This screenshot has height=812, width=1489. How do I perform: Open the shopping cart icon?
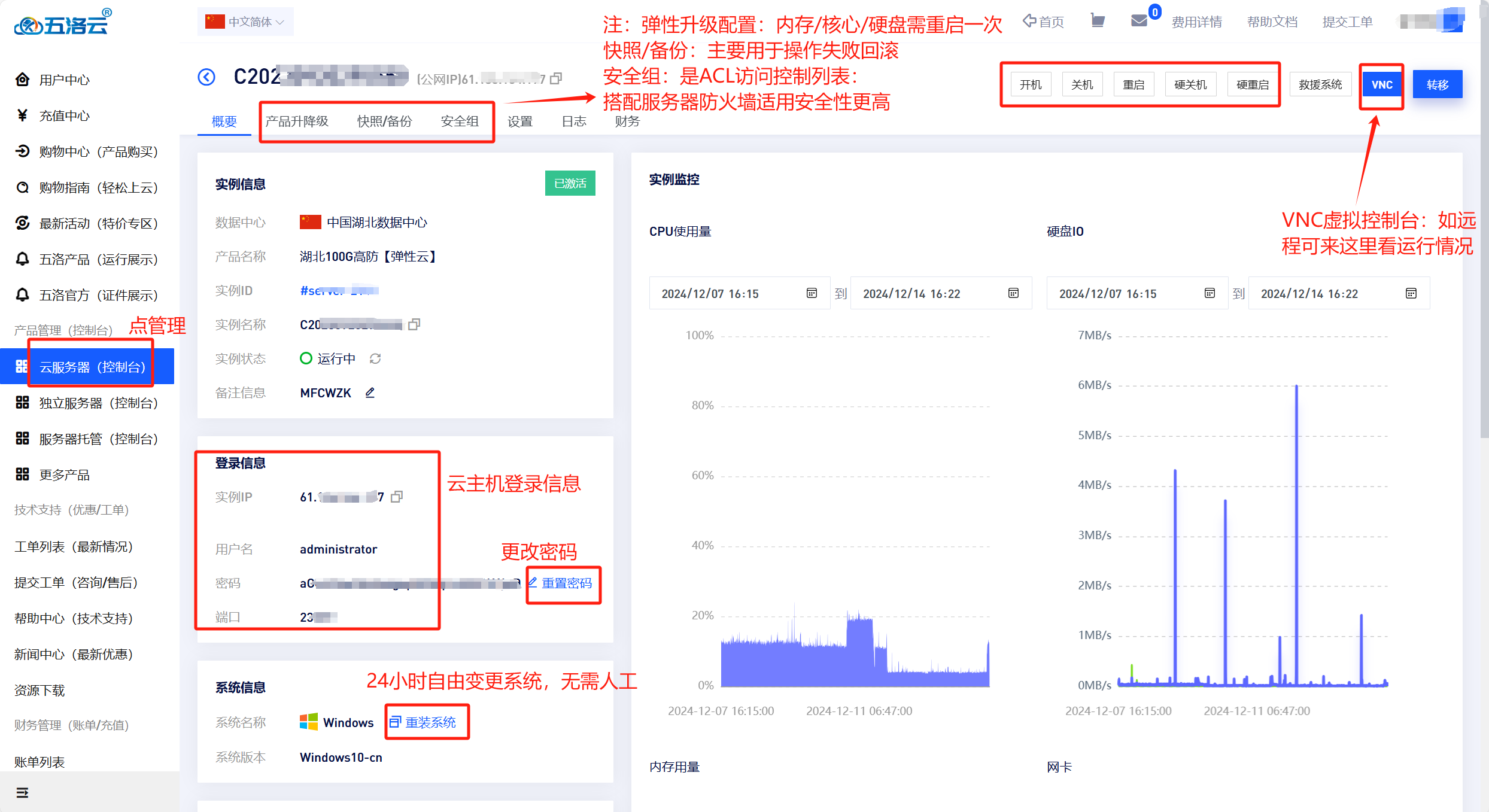point(1097,21)
